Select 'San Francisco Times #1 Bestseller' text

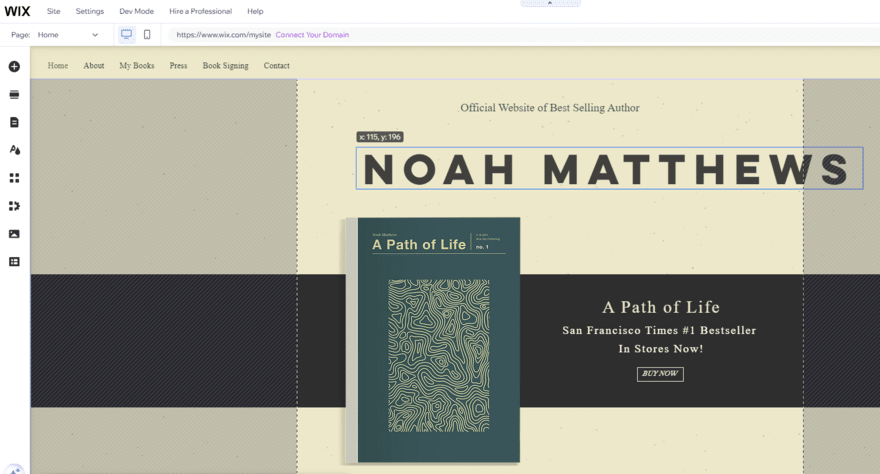659,330
